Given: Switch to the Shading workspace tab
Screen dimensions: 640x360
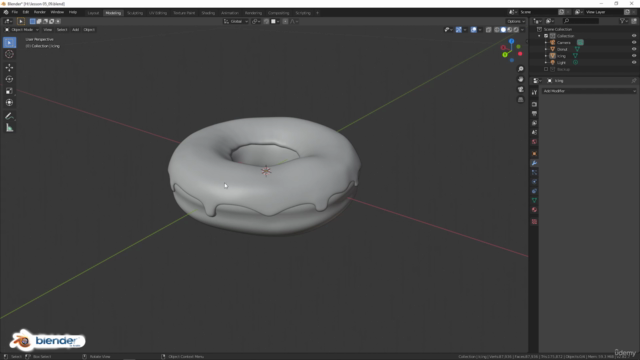Looking at the screenshot, I should pyautogui.click(x=208, y=13).
